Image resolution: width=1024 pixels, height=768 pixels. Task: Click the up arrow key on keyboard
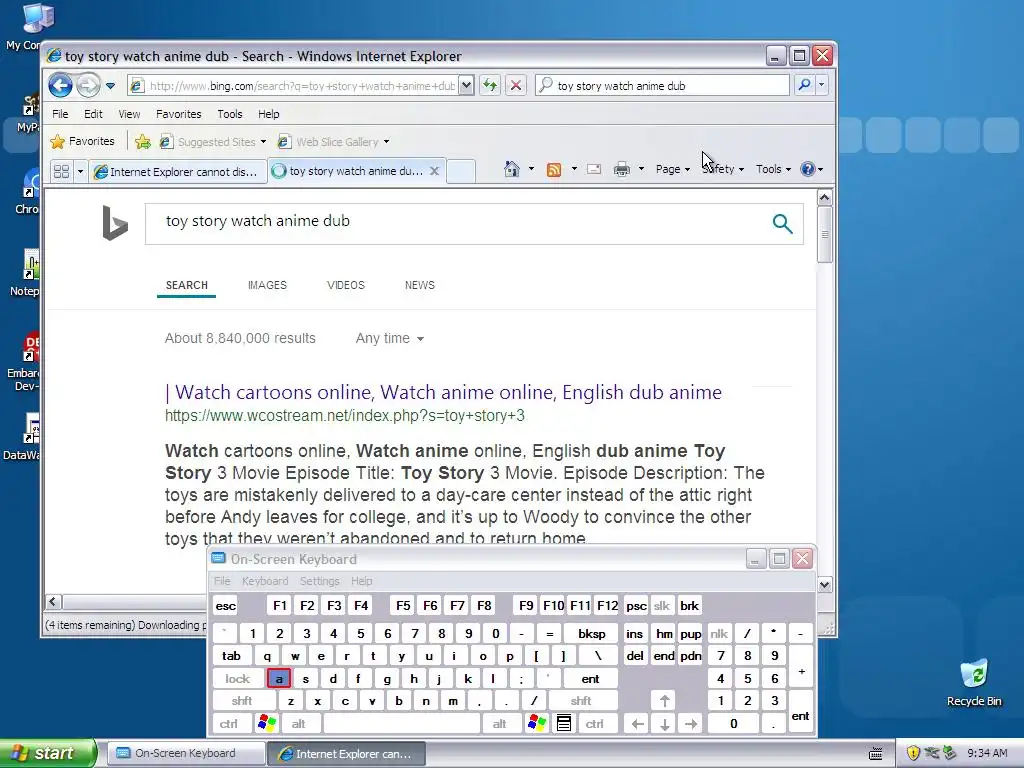click(665, 701)
